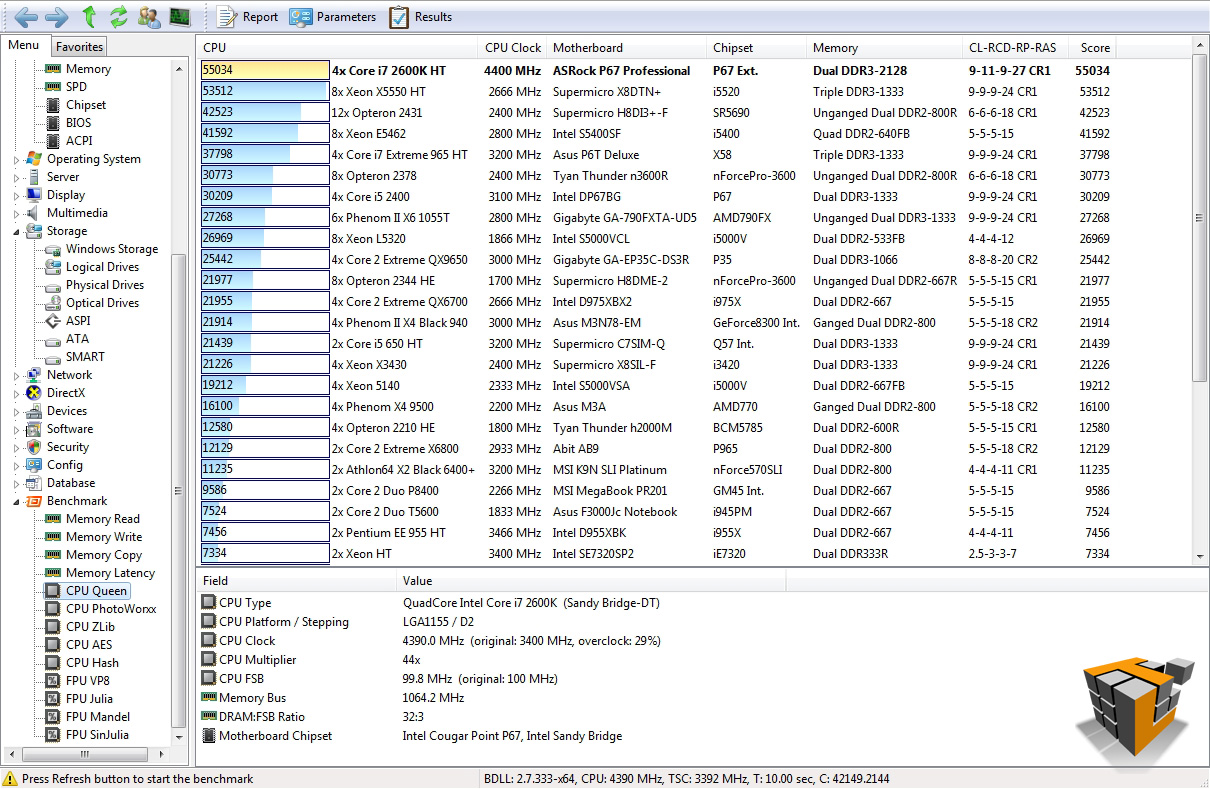
Task: Expand the Software tree node
Action: [x=16, y=430]
